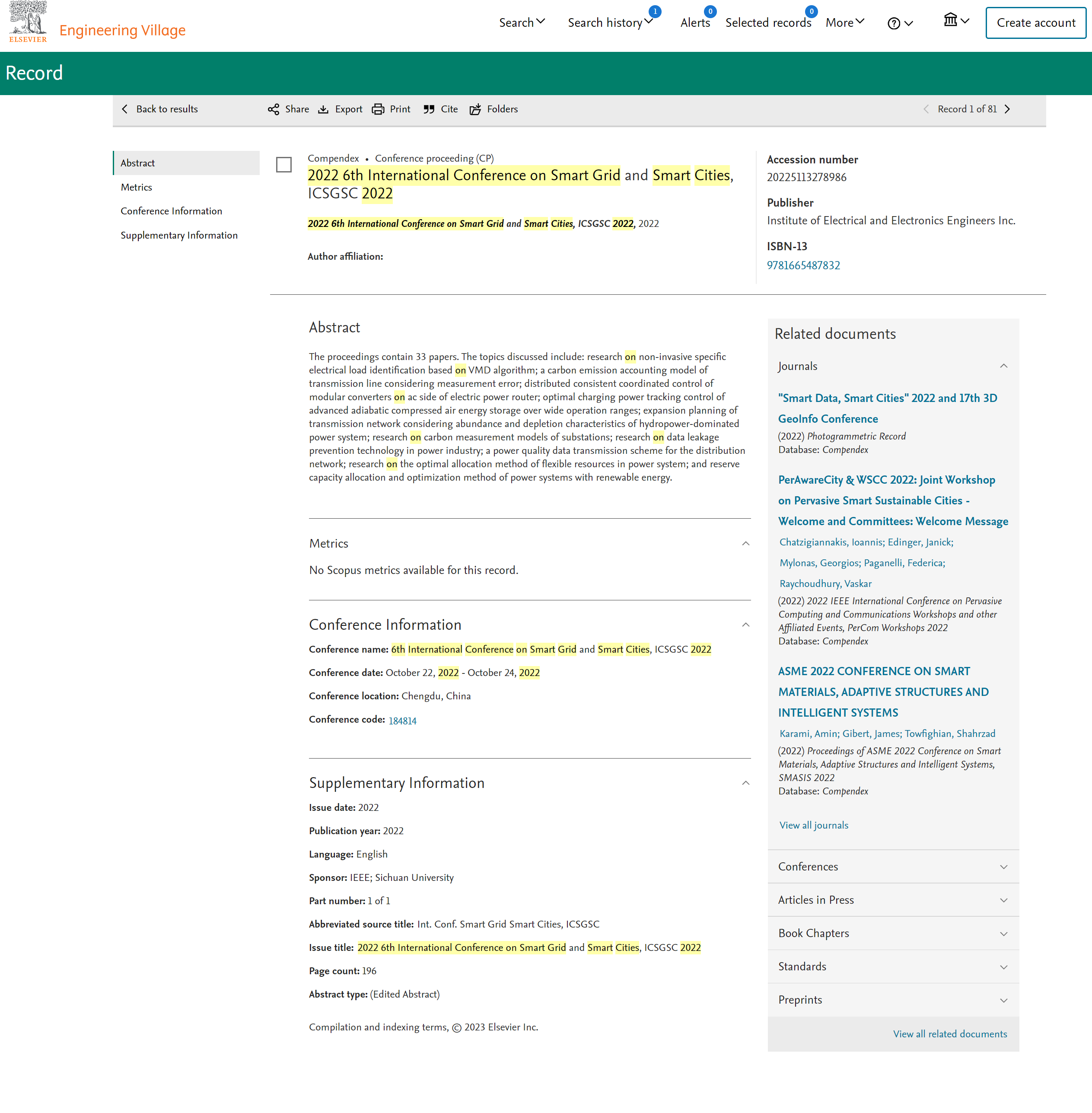The height and width of the screenshot is (1113, 1092).
Task: Open the More dropdown menu
Action: (x=845, y=22)
